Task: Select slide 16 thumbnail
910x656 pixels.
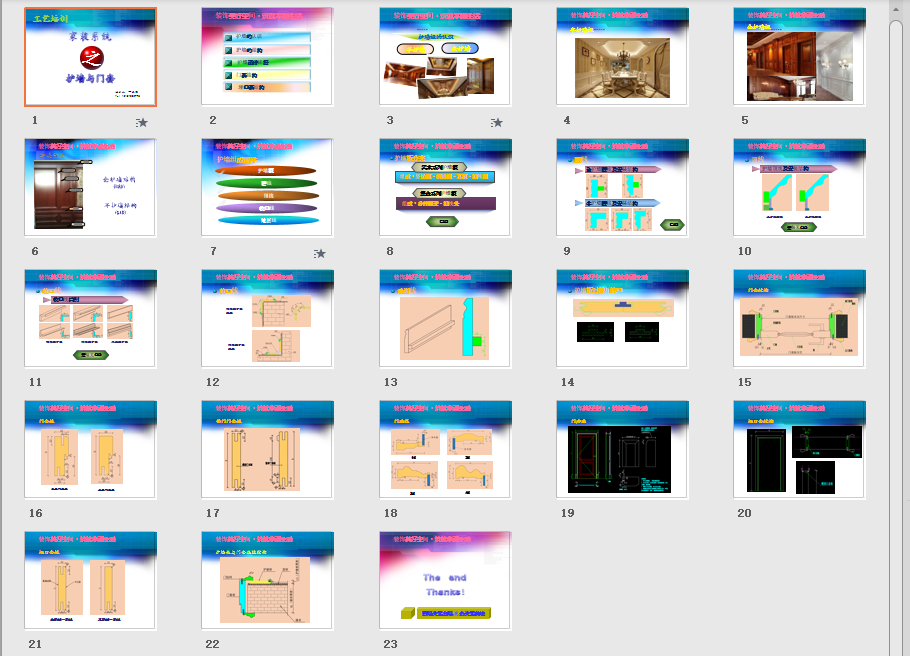Action: point(90,450)
